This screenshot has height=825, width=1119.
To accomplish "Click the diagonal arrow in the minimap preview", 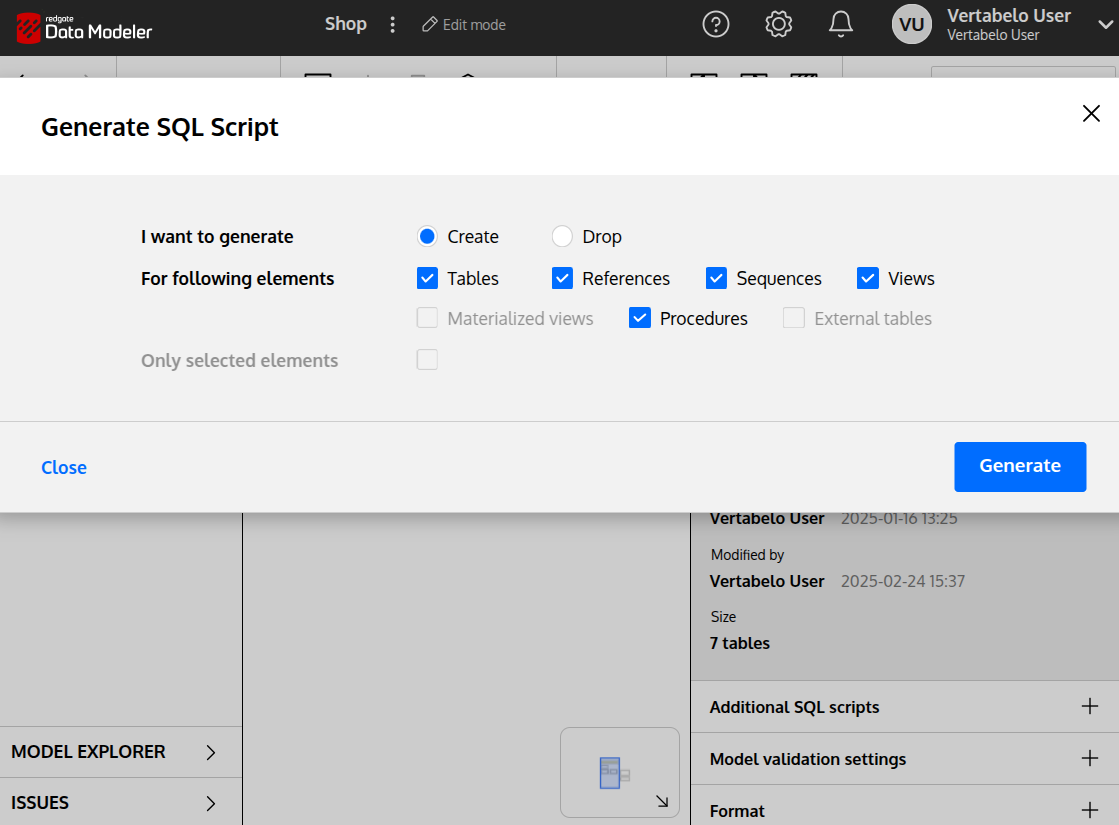I will pyautogui.click(x=661, y=800).
